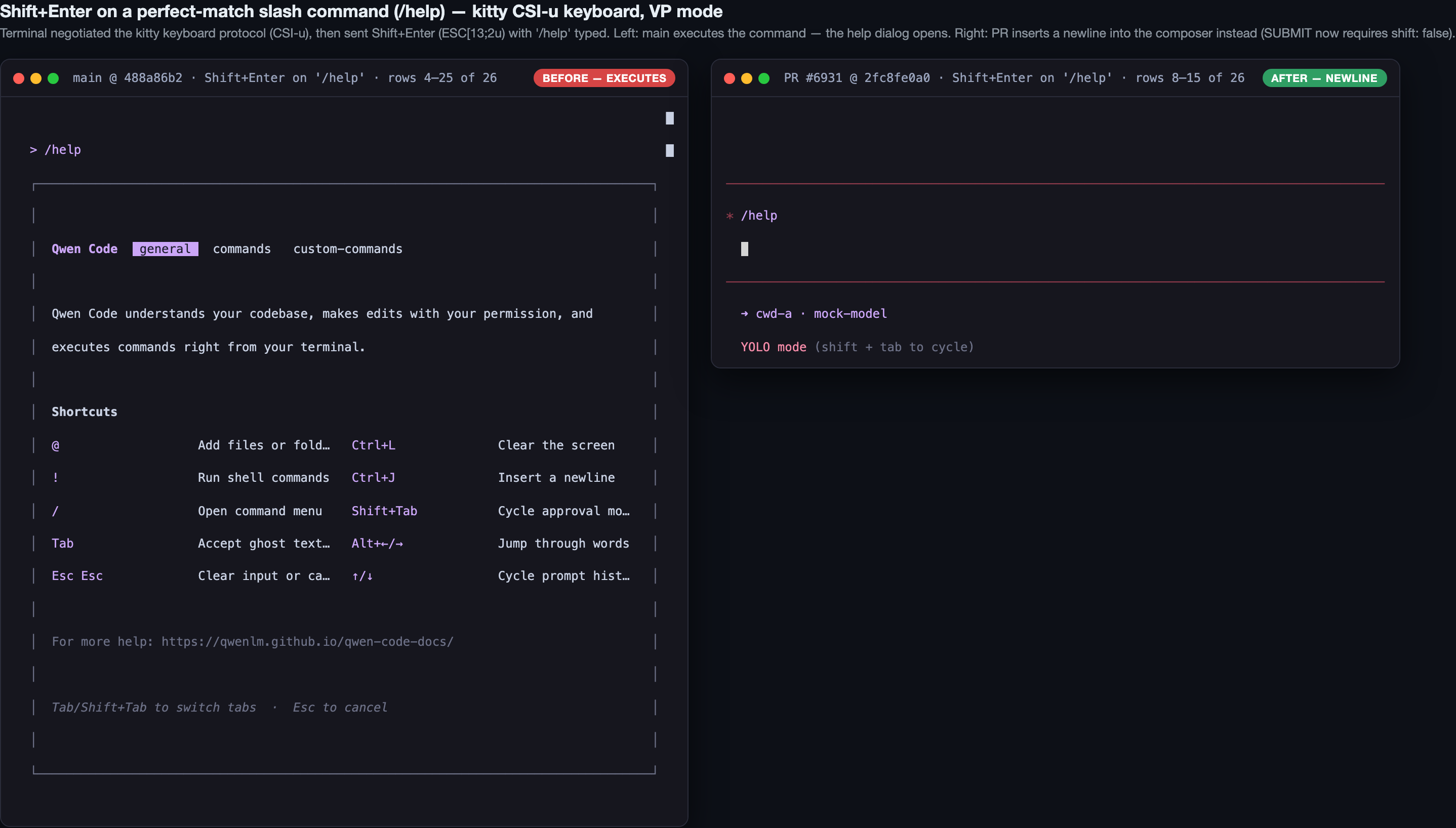This screenshot has width=1456, height=828.
Task: Click the green zoom dot in the main window
Action: pyautogui.click(x=53, y=78)
